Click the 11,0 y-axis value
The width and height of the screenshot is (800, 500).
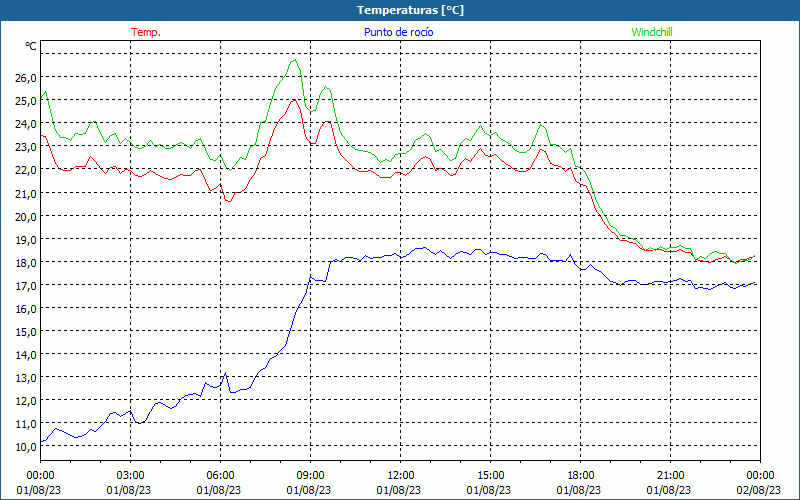point(26,423)
